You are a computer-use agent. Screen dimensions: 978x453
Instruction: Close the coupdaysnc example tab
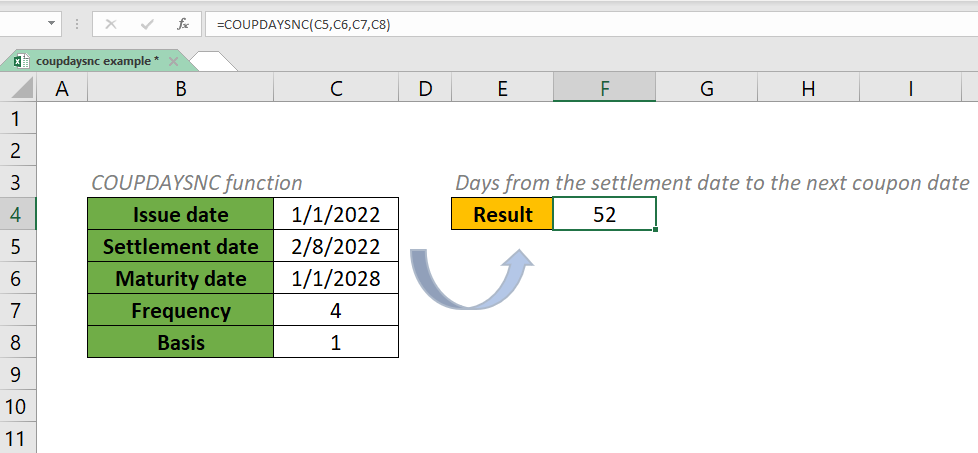point(172,61)
